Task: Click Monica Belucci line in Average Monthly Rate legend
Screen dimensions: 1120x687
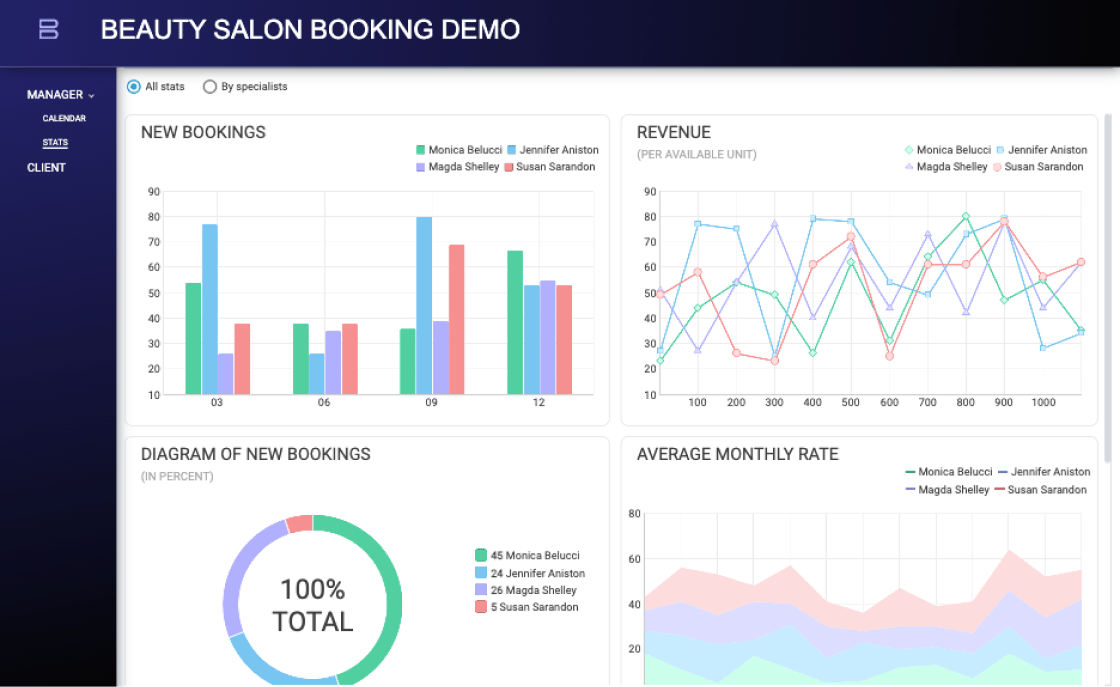Action: click(910, 472)
